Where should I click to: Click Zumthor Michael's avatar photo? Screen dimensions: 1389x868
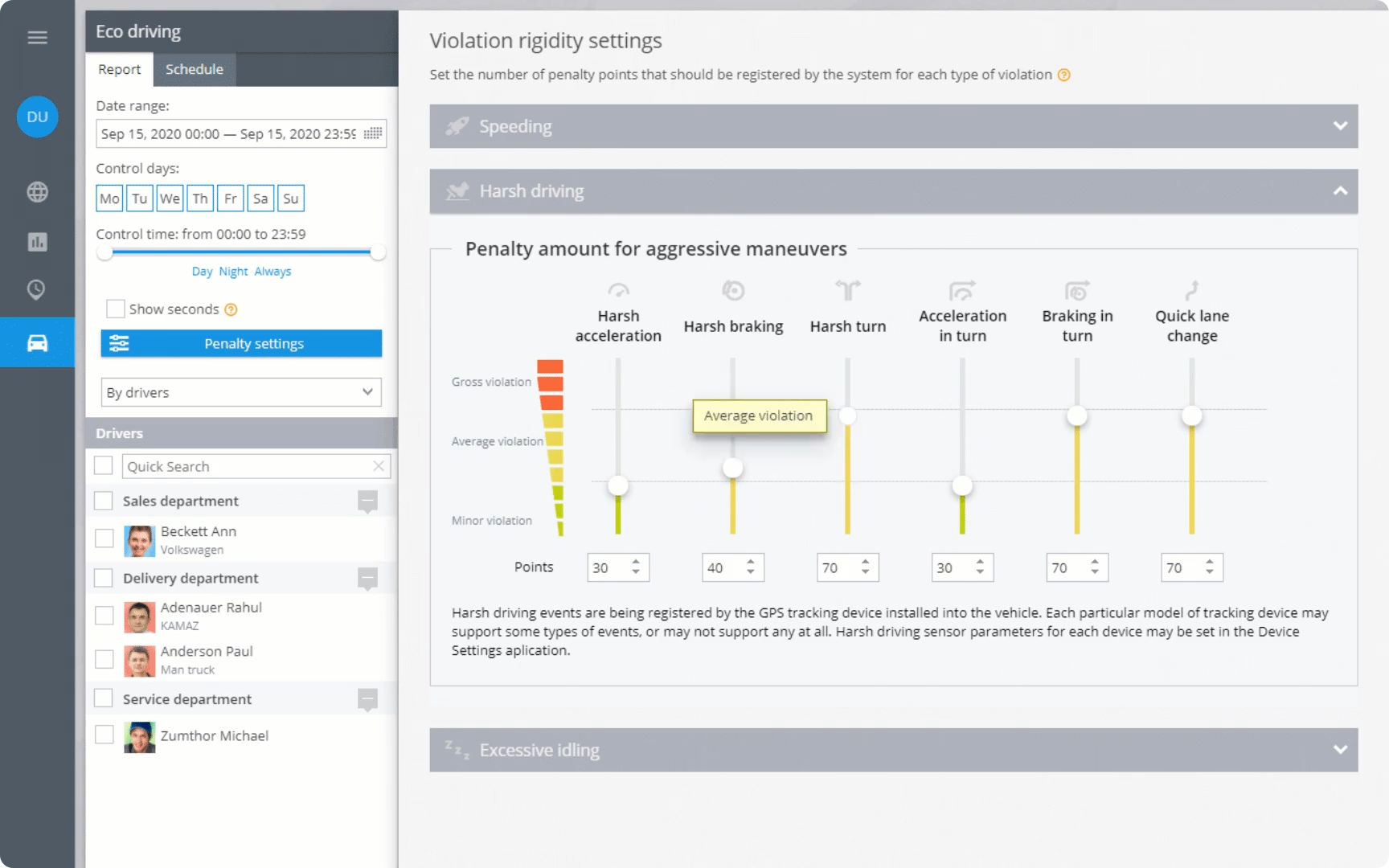139,737
